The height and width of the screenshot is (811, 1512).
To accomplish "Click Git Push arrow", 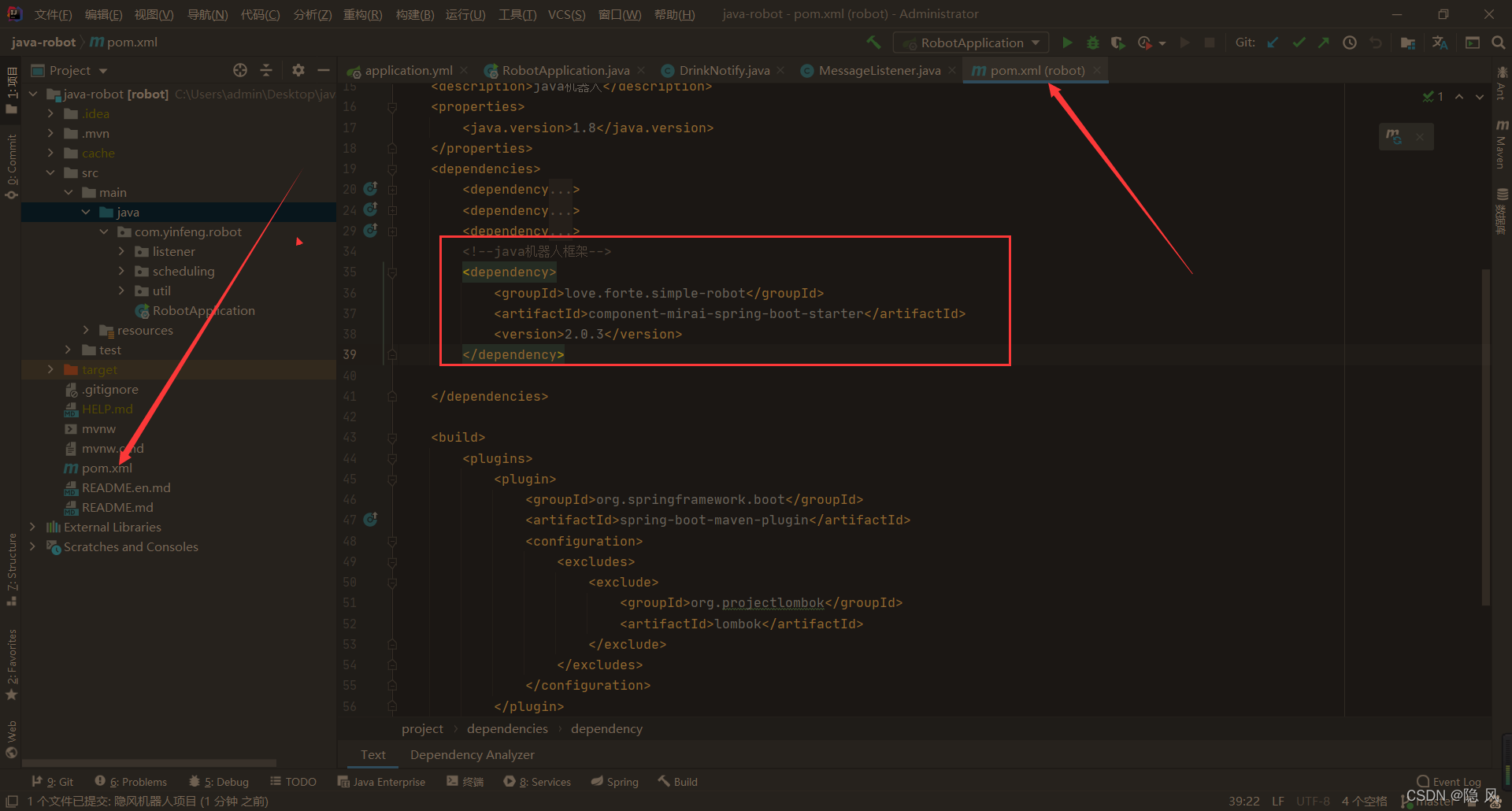I will pos(1324,43).
